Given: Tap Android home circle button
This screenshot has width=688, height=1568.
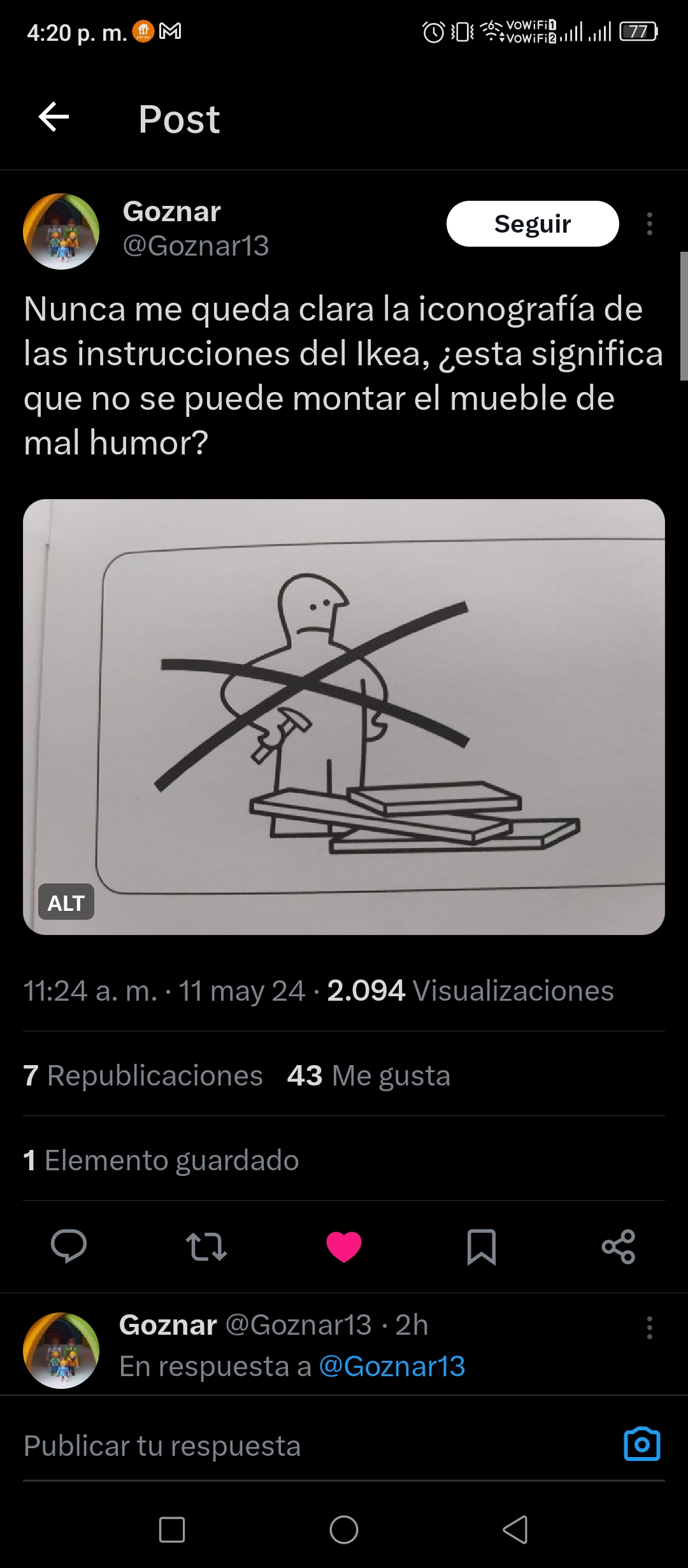Looking at the screenshot, I should coord(344,1530).
